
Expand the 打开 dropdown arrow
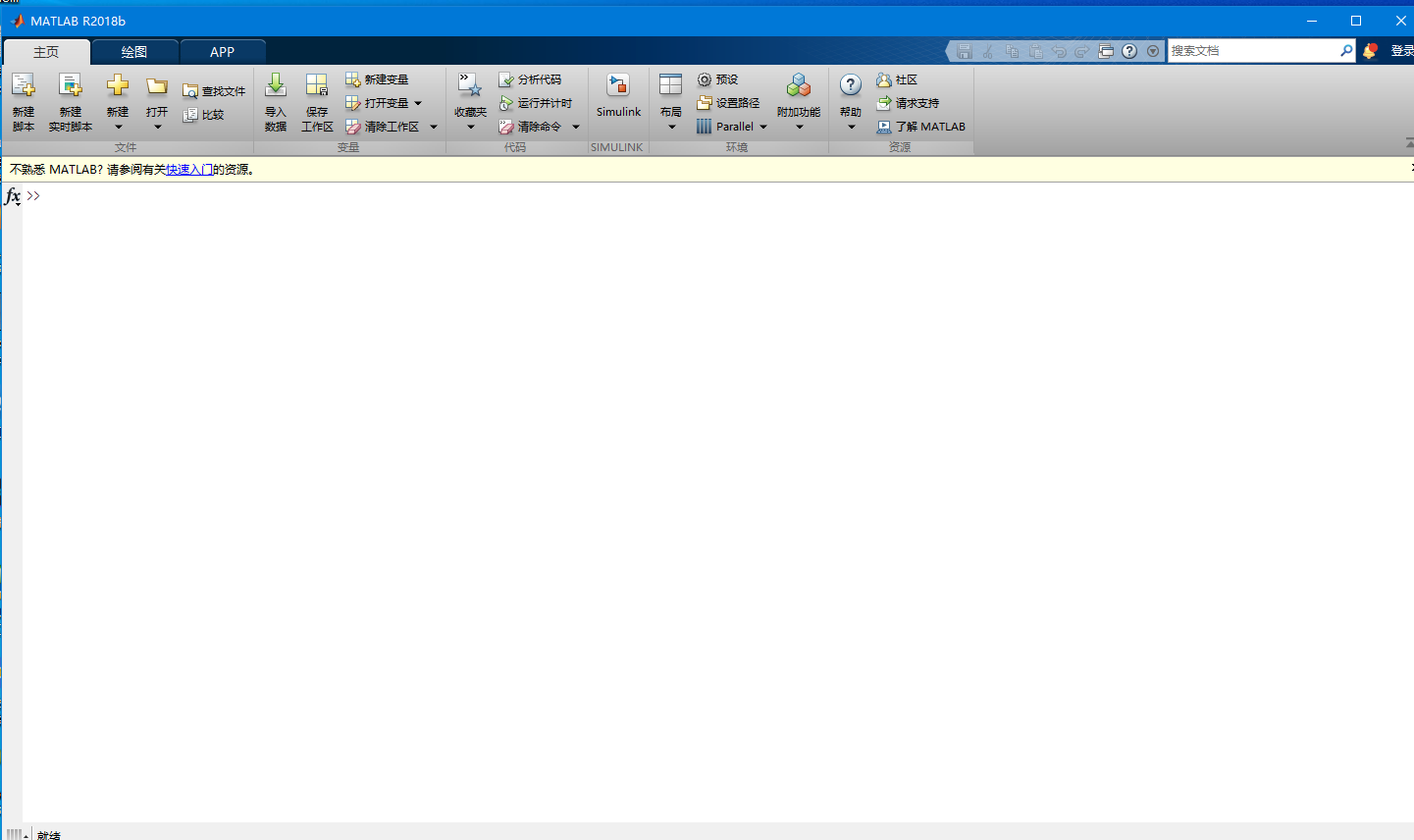[157, 127]
